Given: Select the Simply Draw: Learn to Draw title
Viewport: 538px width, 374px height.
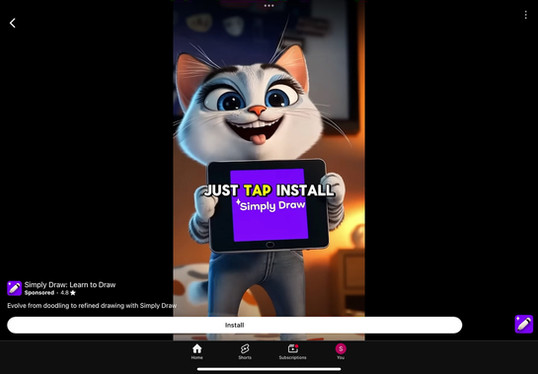Looking at the screenshot, I should (x=70, y=284).
